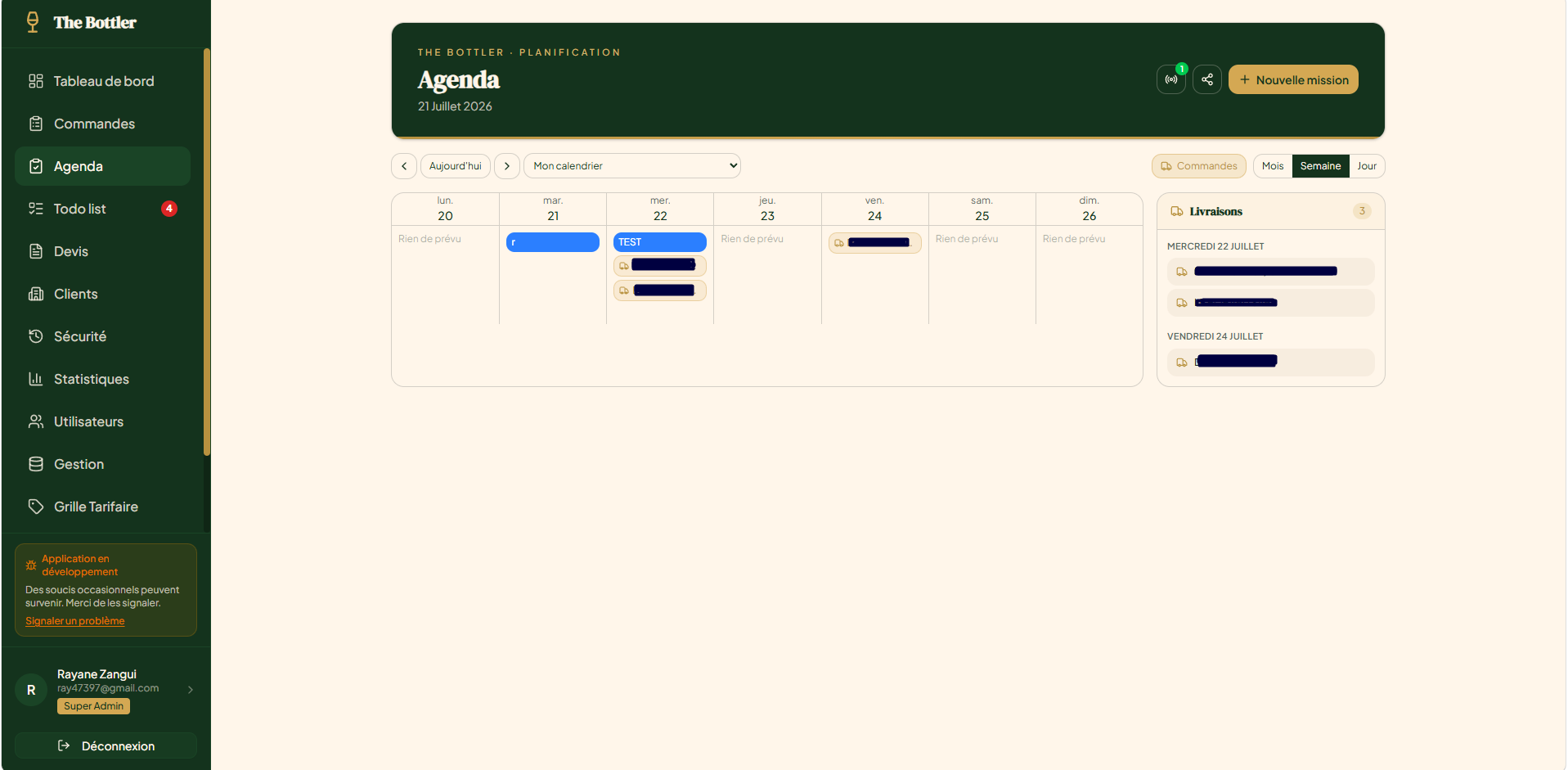Click the sam. 25 day header
Viewport: 1568px width, 770px height.
pyautogui.click(x=982, y=209)
